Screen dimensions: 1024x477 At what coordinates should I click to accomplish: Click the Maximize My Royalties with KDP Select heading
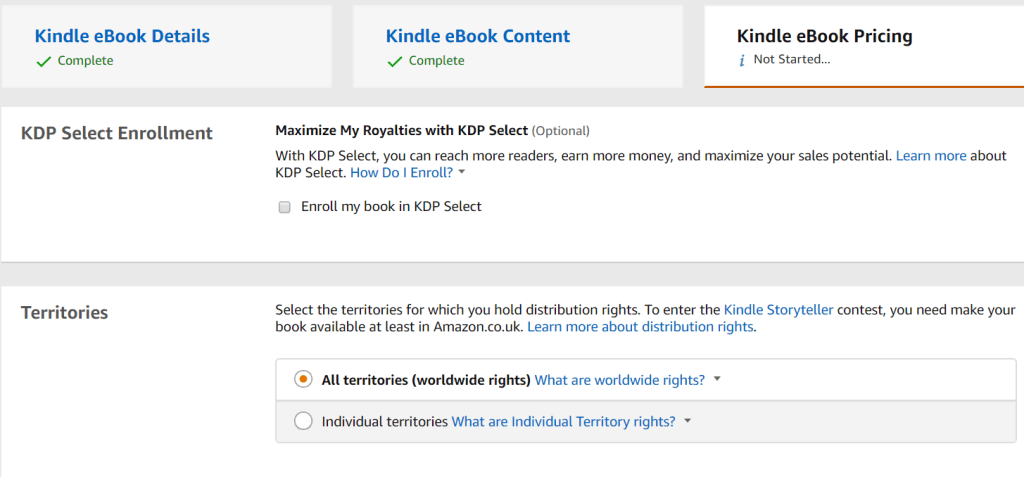click(401, 130)
